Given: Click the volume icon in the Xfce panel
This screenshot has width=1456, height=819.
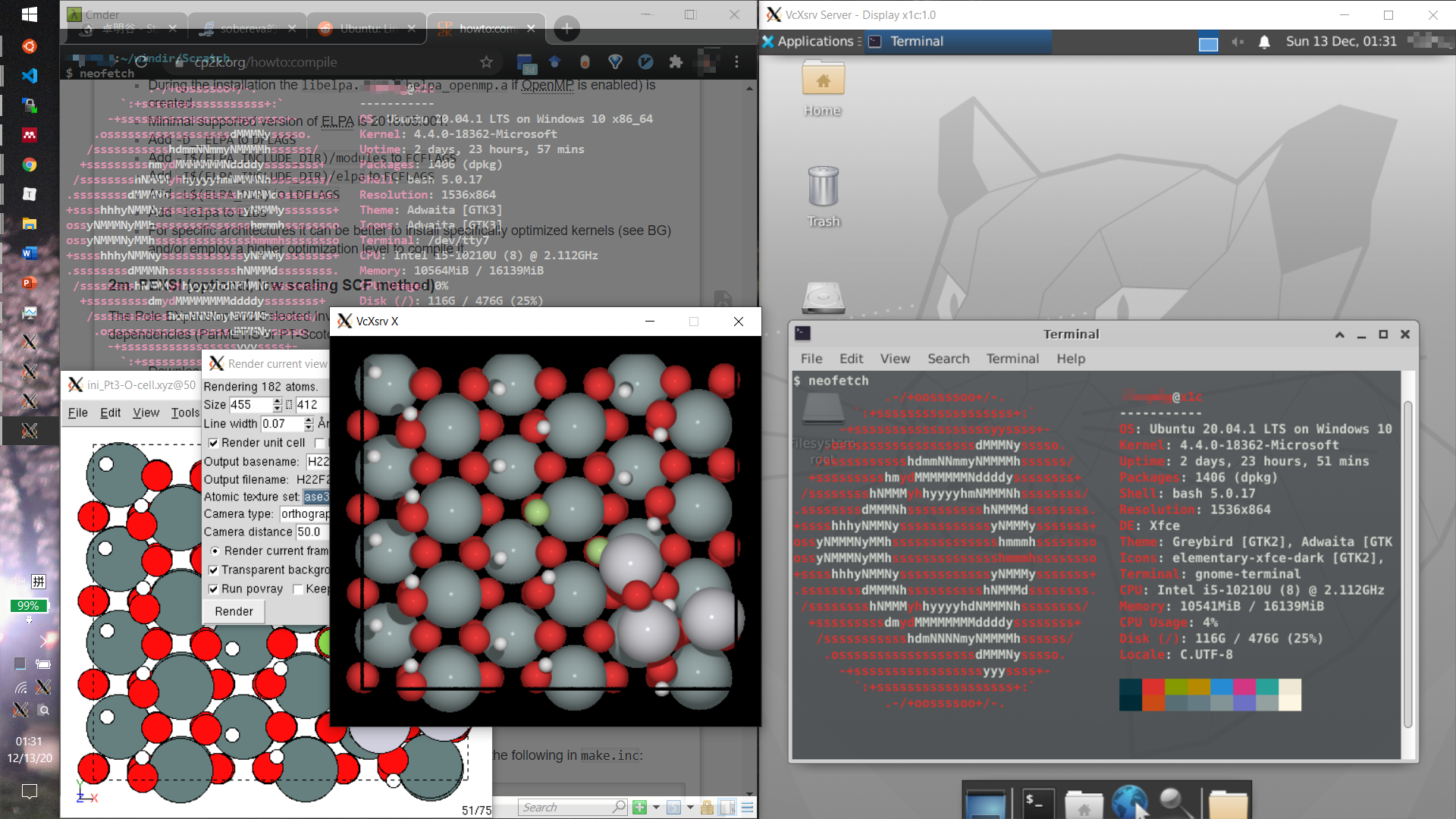Looking at the screenshot, I should [1238, 42].
